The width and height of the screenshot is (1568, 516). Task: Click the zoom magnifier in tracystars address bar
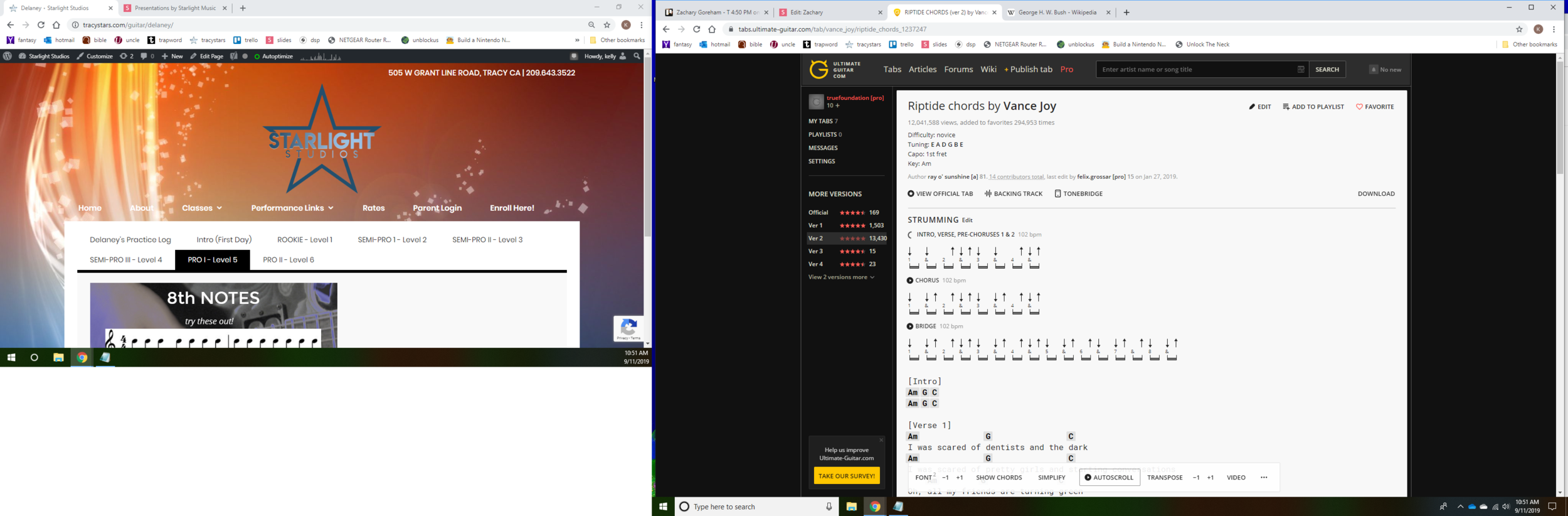click(x=591, y=25)
